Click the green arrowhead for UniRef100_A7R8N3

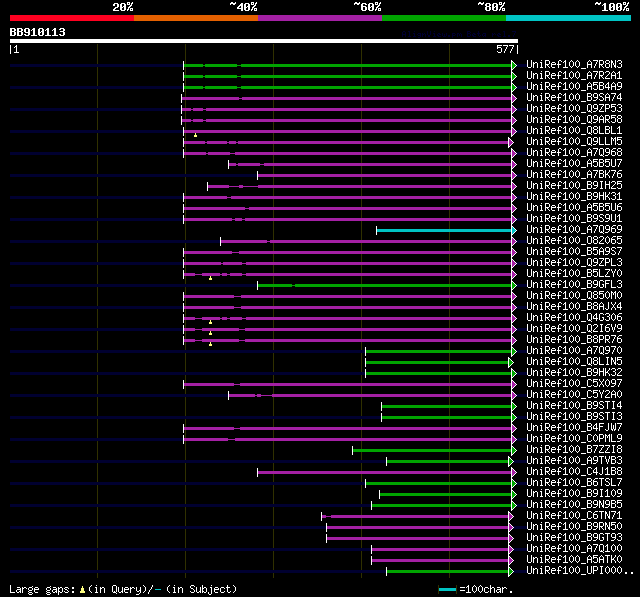514,65
